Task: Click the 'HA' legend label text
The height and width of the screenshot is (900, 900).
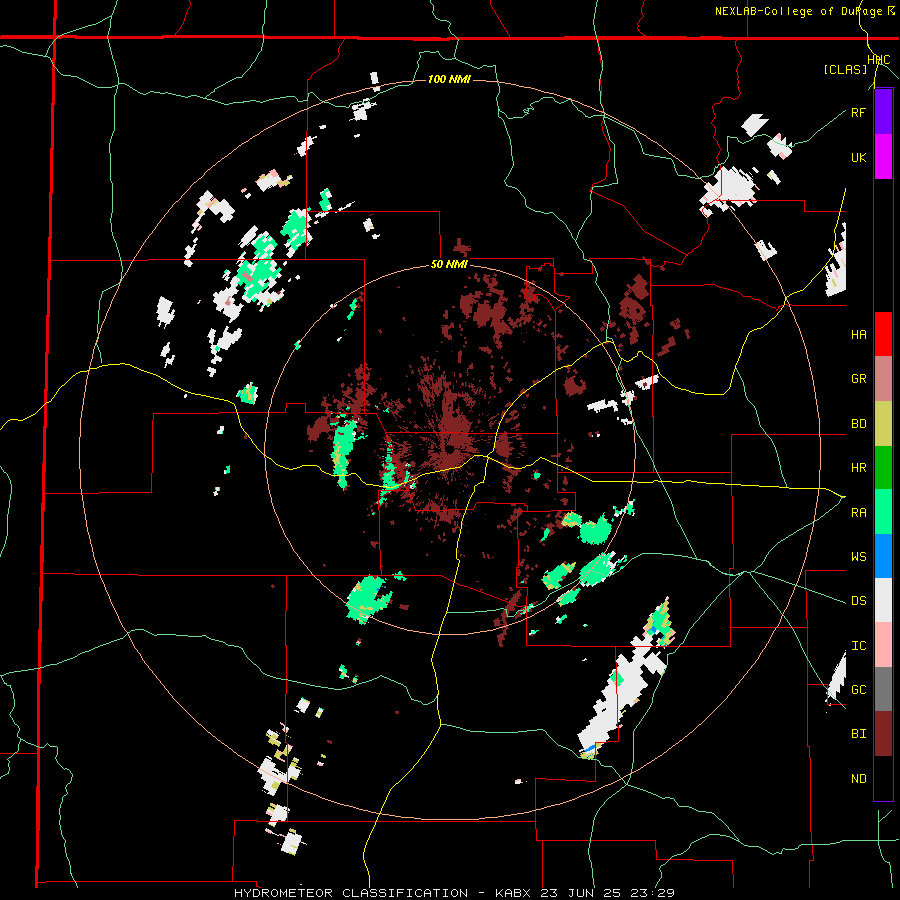Action: click(859, 334)
